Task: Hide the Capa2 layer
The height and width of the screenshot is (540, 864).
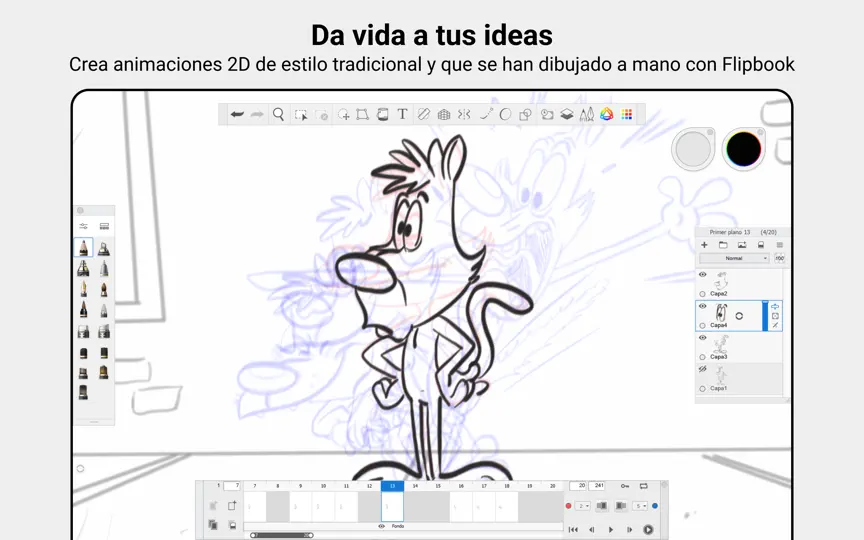Action: [x=703, y=274]
